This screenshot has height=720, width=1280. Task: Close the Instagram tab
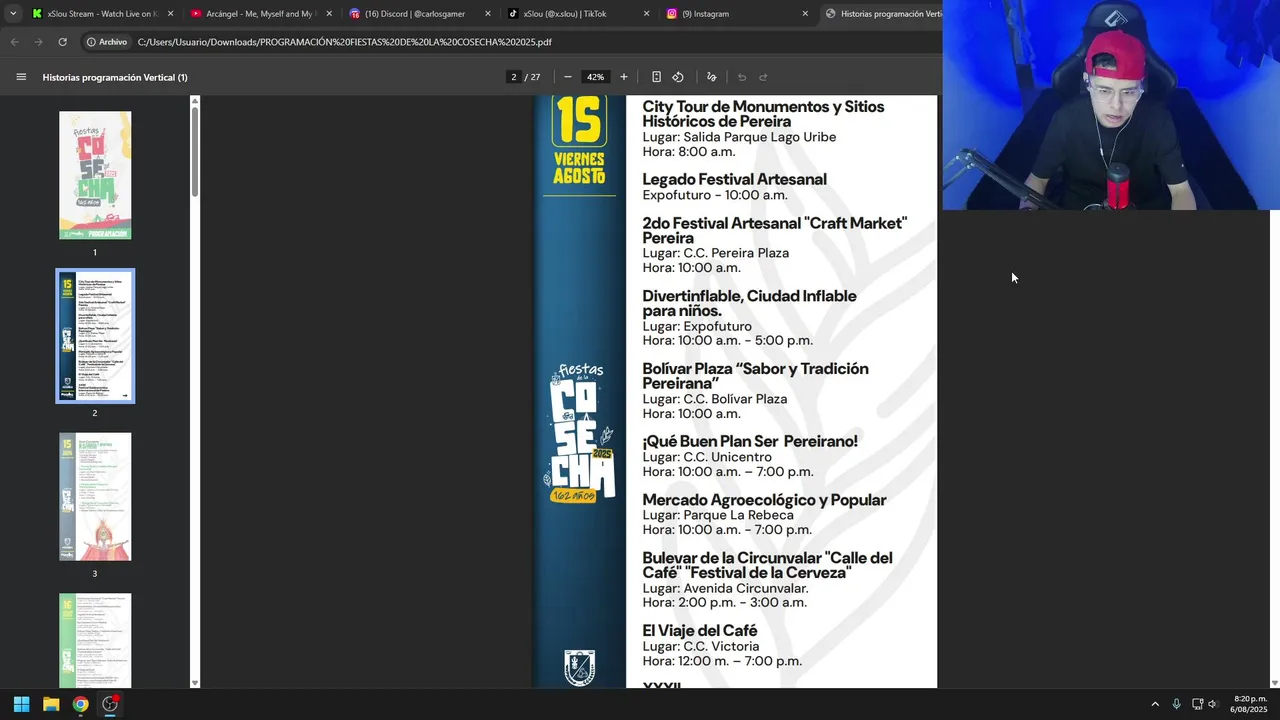pos(805,14)
